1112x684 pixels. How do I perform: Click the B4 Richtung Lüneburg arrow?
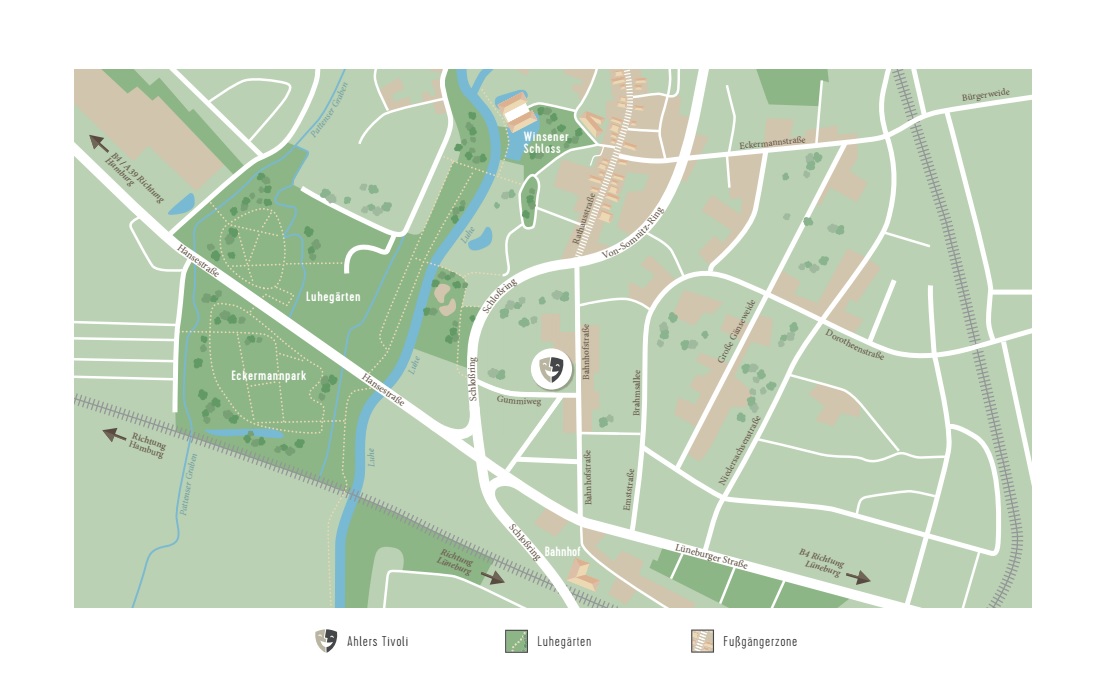pyautogui.click(x=858, y=577)
